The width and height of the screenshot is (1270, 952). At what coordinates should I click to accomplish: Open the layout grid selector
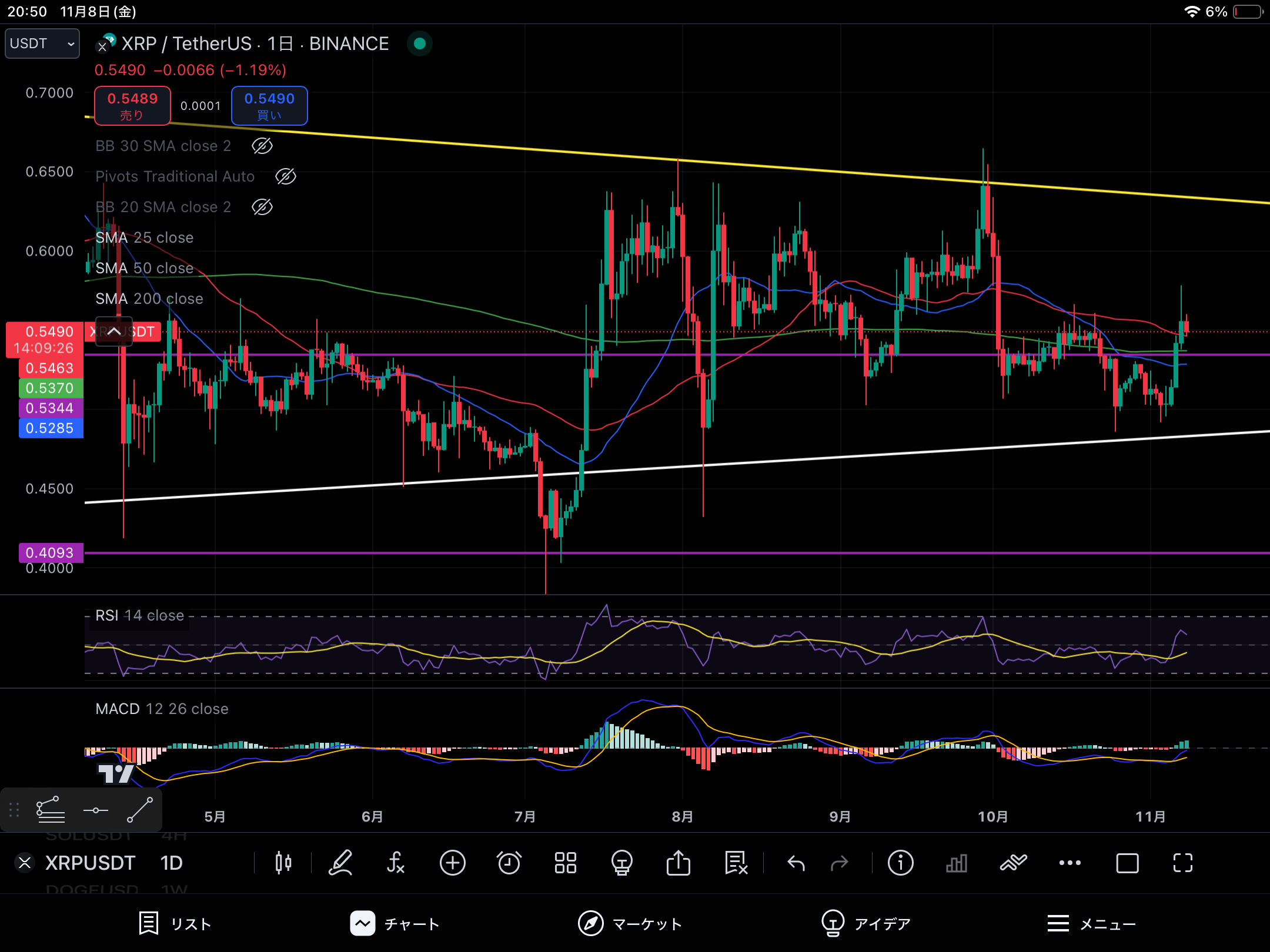click(565, 863)
